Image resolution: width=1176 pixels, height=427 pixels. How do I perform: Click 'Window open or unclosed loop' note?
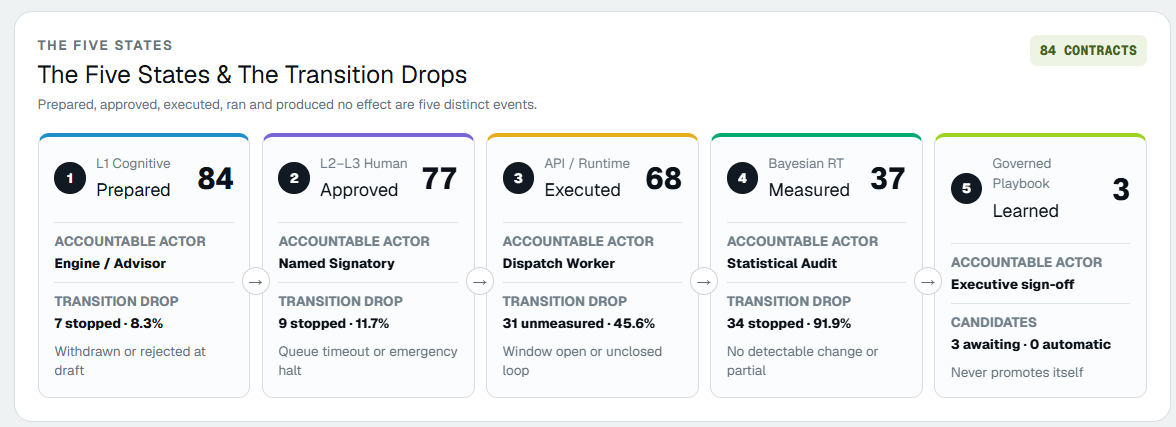(583, 361)
